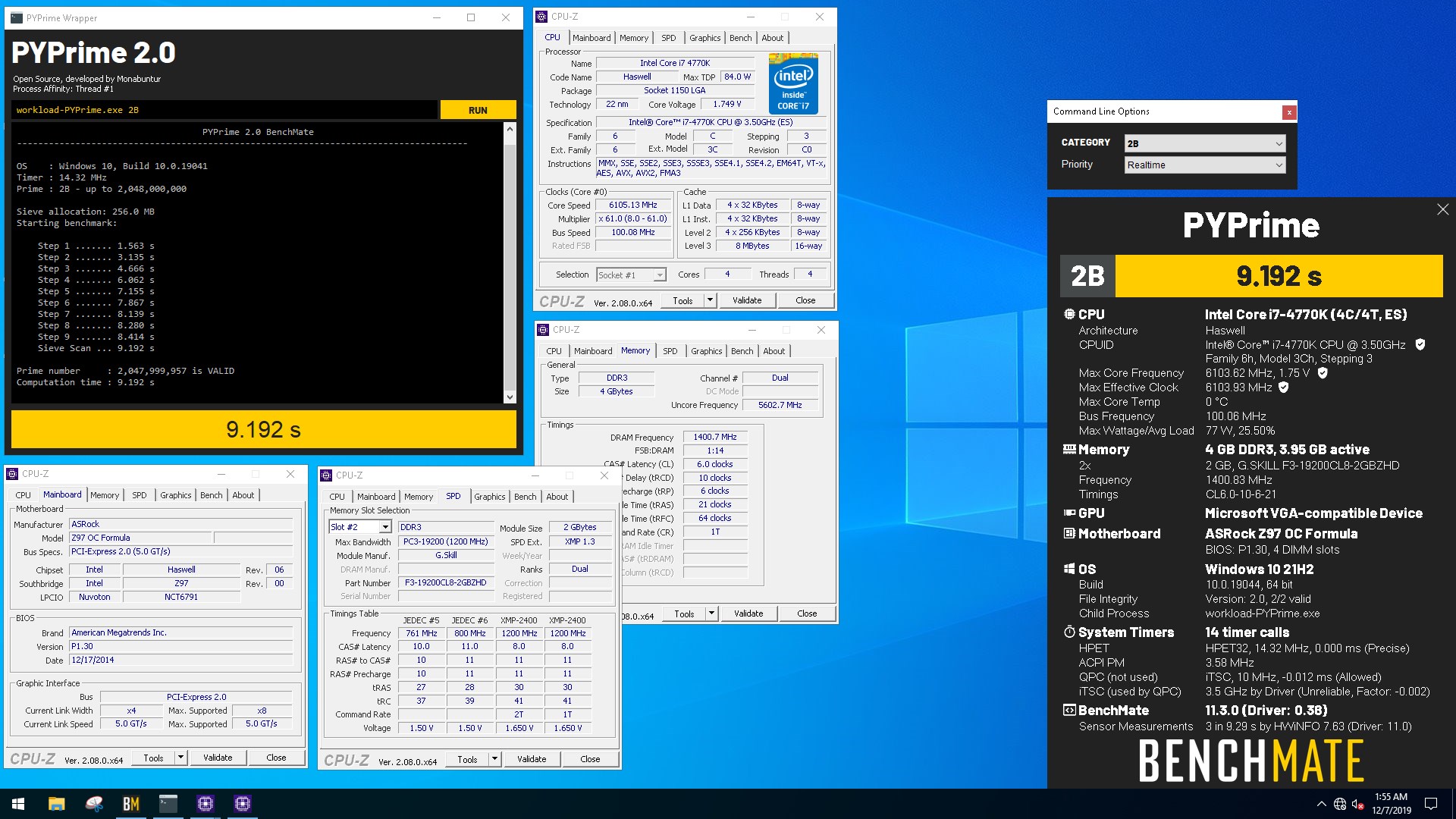
Task: Click workload-PYPrime.exe 2B command field
Action: point(224,110)
